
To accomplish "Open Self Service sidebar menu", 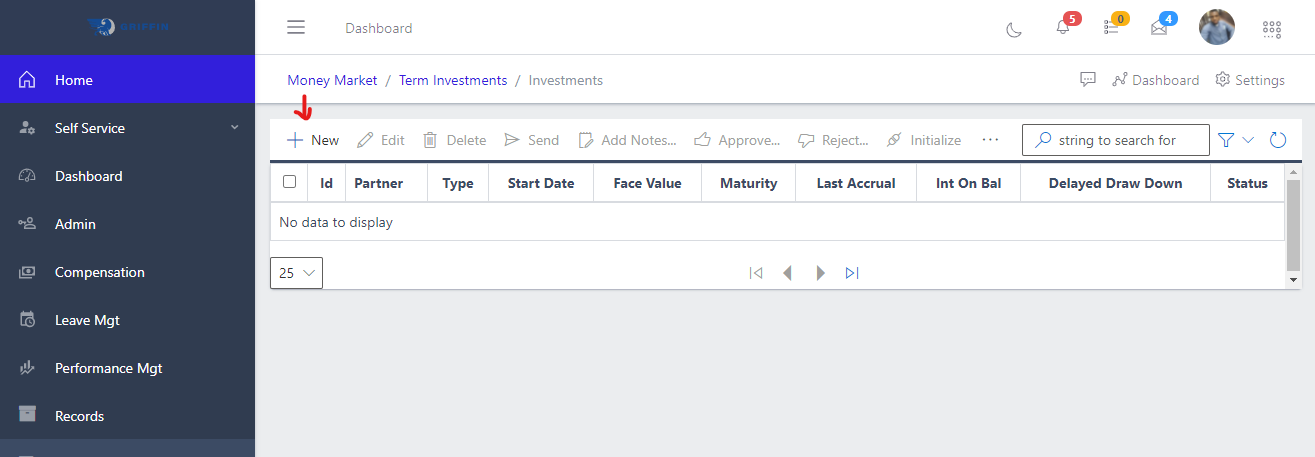I will click(127, 128).
